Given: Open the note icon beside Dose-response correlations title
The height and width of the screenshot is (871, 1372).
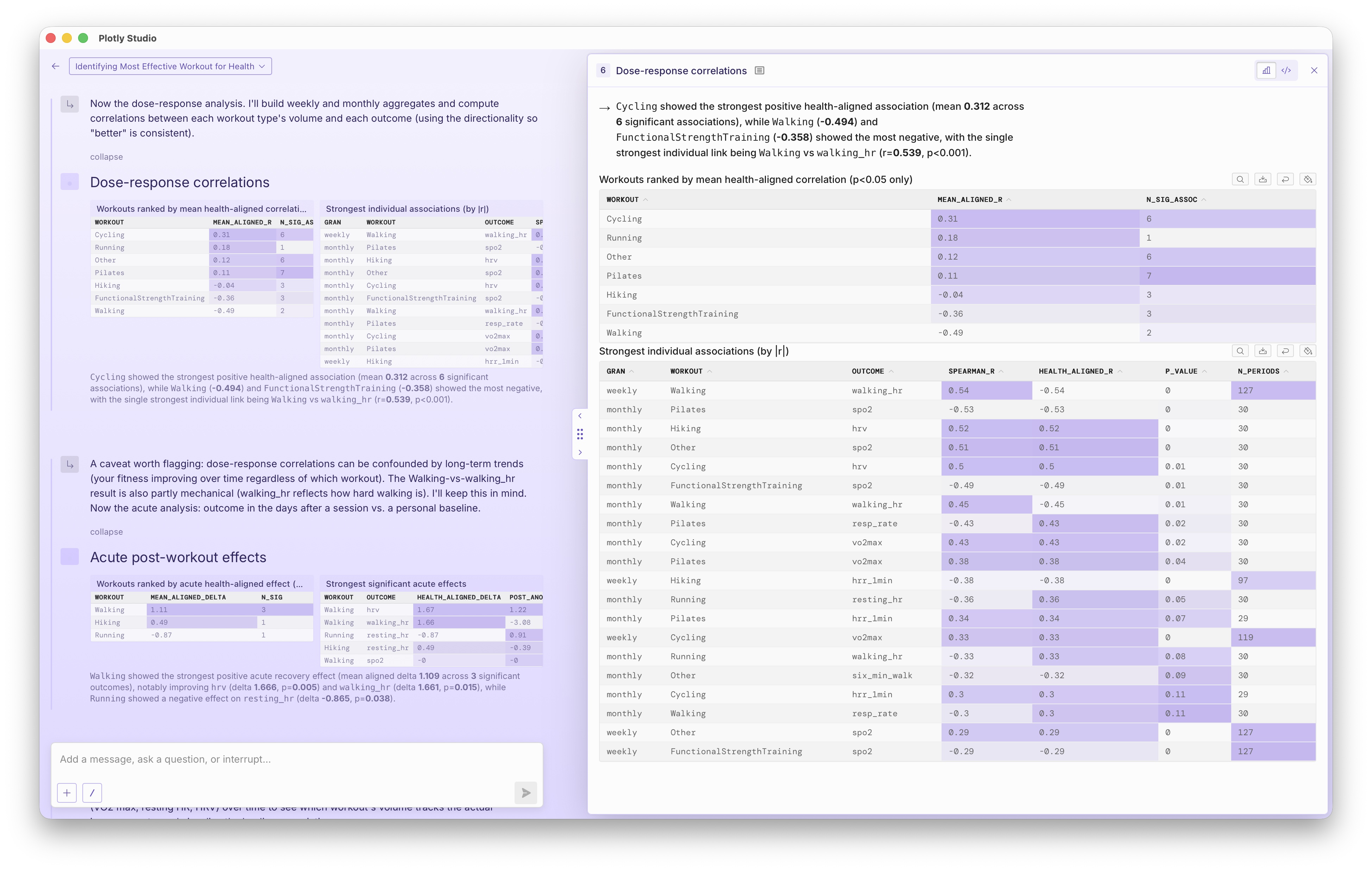Looking at the screenshot, I should (x=760, y=71).
